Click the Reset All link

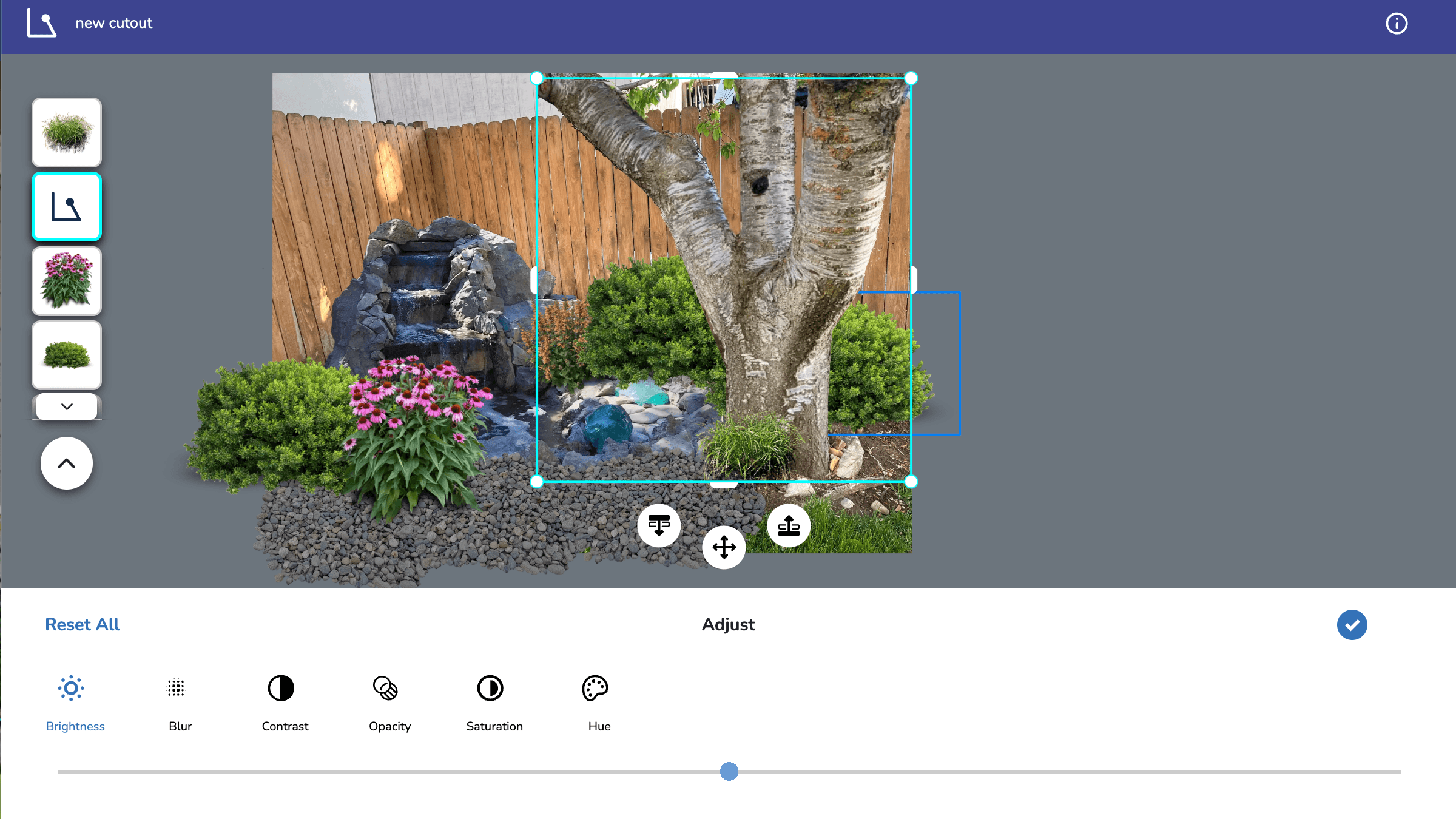[x=83, y=624]
